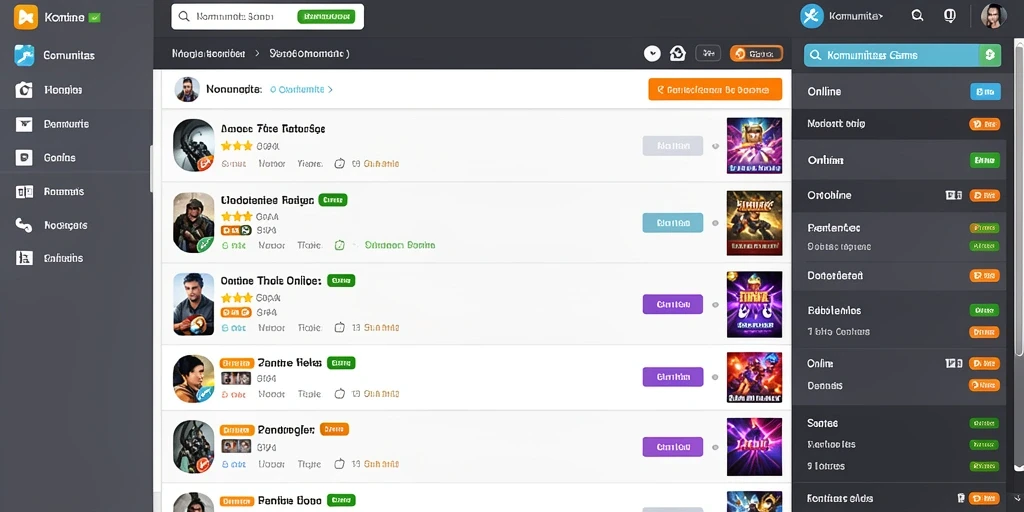Click purple button in Rendoogler row

tap(673, 447)
